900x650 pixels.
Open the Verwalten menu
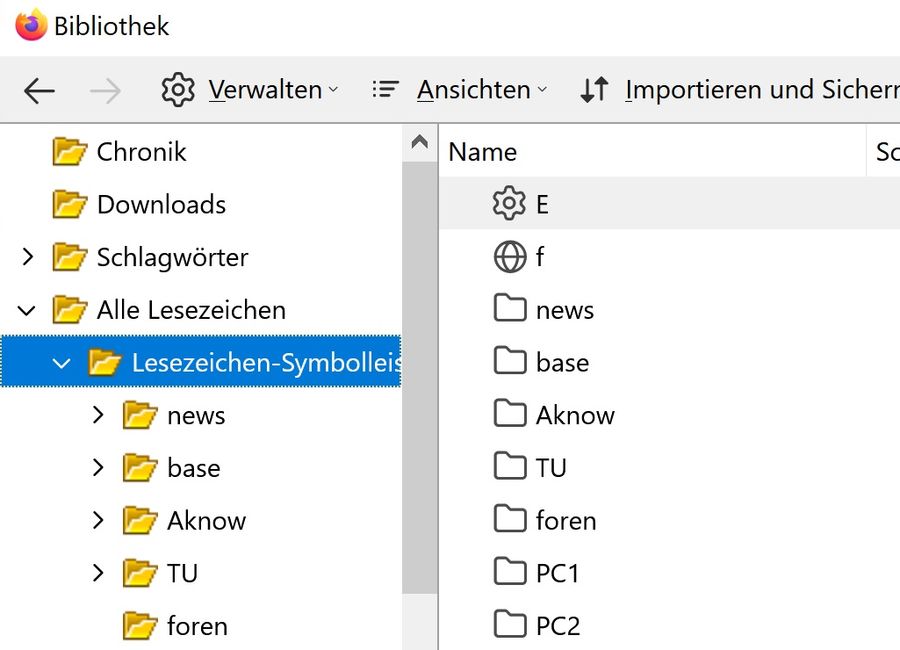pos(250,90)
